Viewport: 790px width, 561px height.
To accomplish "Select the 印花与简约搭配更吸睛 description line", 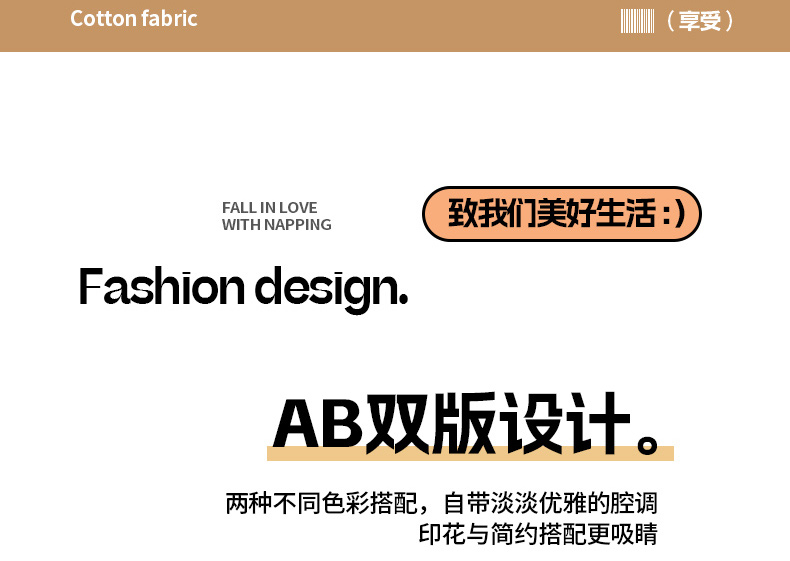I will pos(538,534).
